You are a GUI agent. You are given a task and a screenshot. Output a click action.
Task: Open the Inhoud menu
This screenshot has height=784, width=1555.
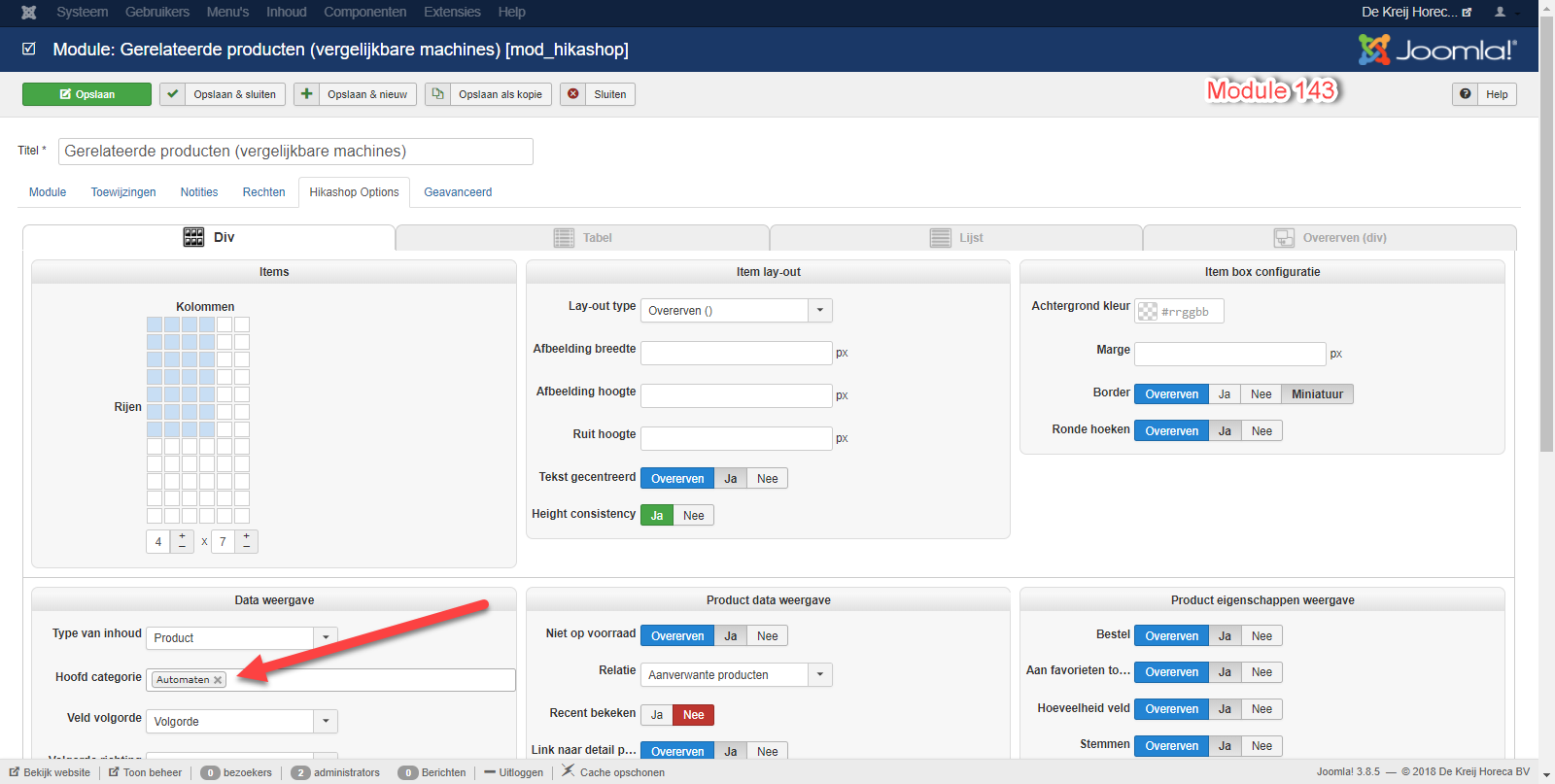coord(287,13)
